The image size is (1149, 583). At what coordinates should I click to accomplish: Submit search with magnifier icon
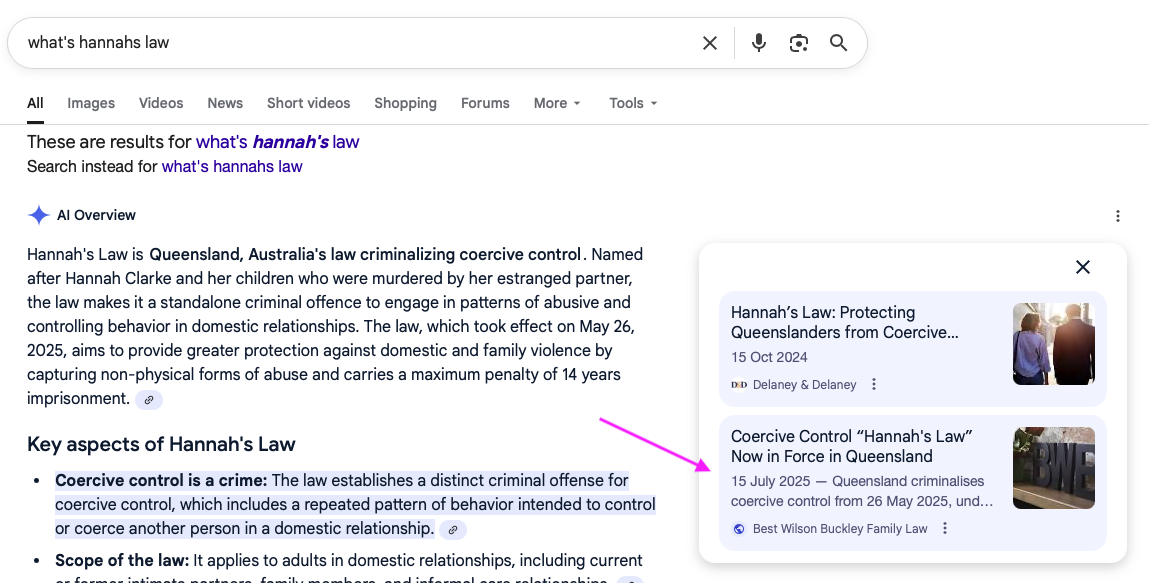click(838, 43)
